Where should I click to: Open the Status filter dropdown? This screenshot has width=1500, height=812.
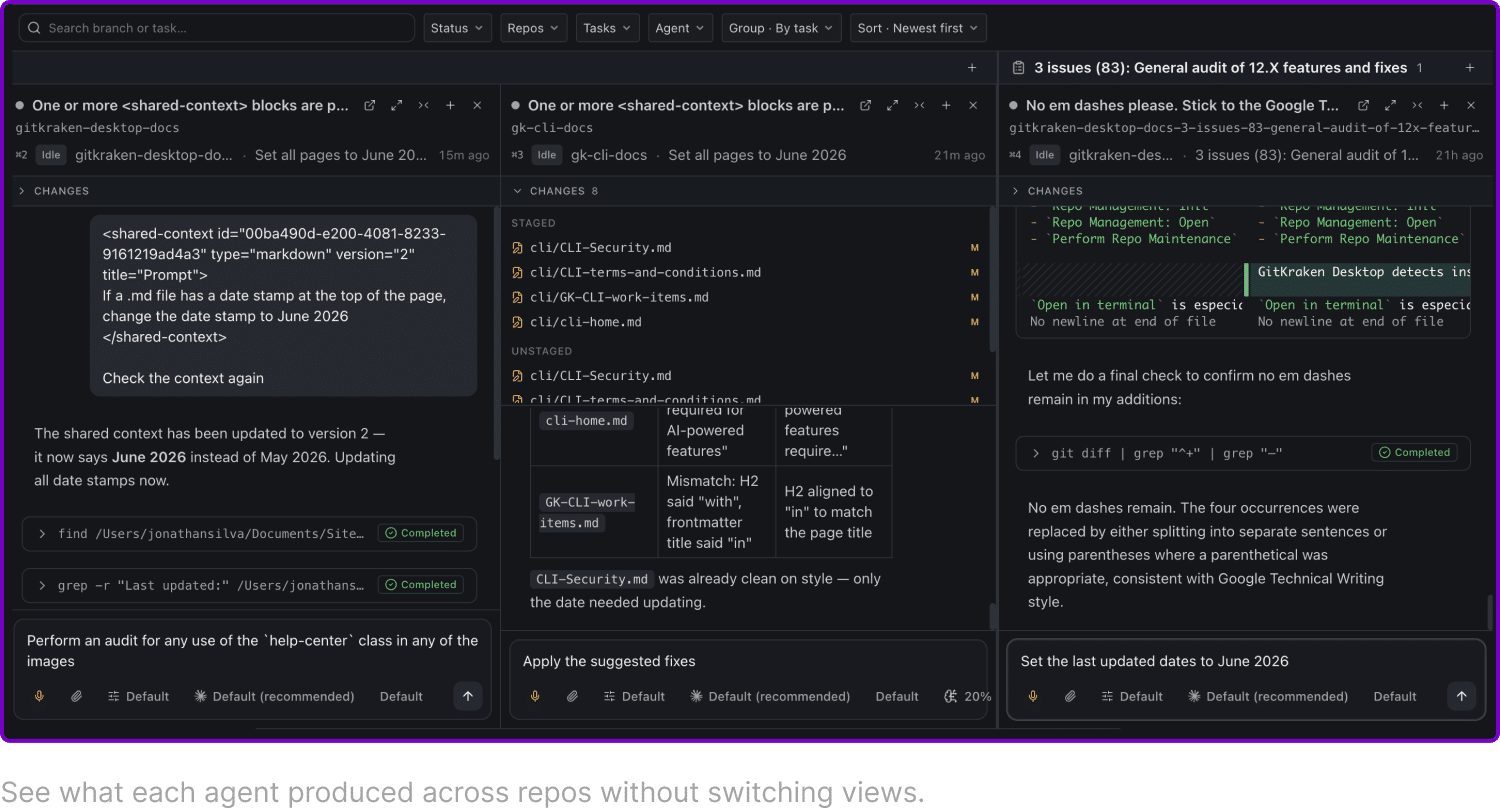tap(457, 28)
